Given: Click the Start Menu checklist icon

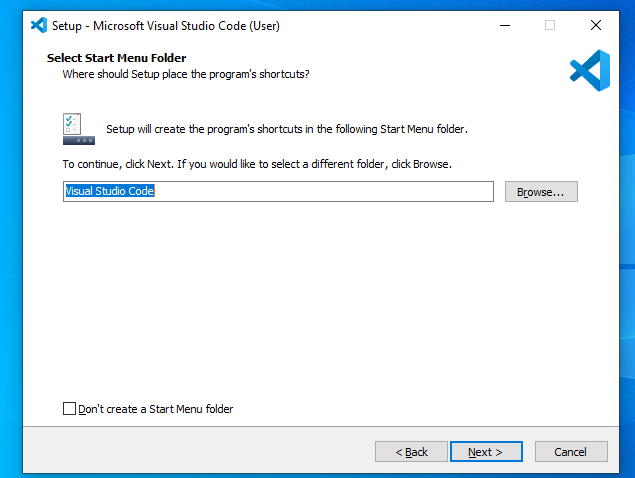Looking at the screenshot, I should coord(79,129).
